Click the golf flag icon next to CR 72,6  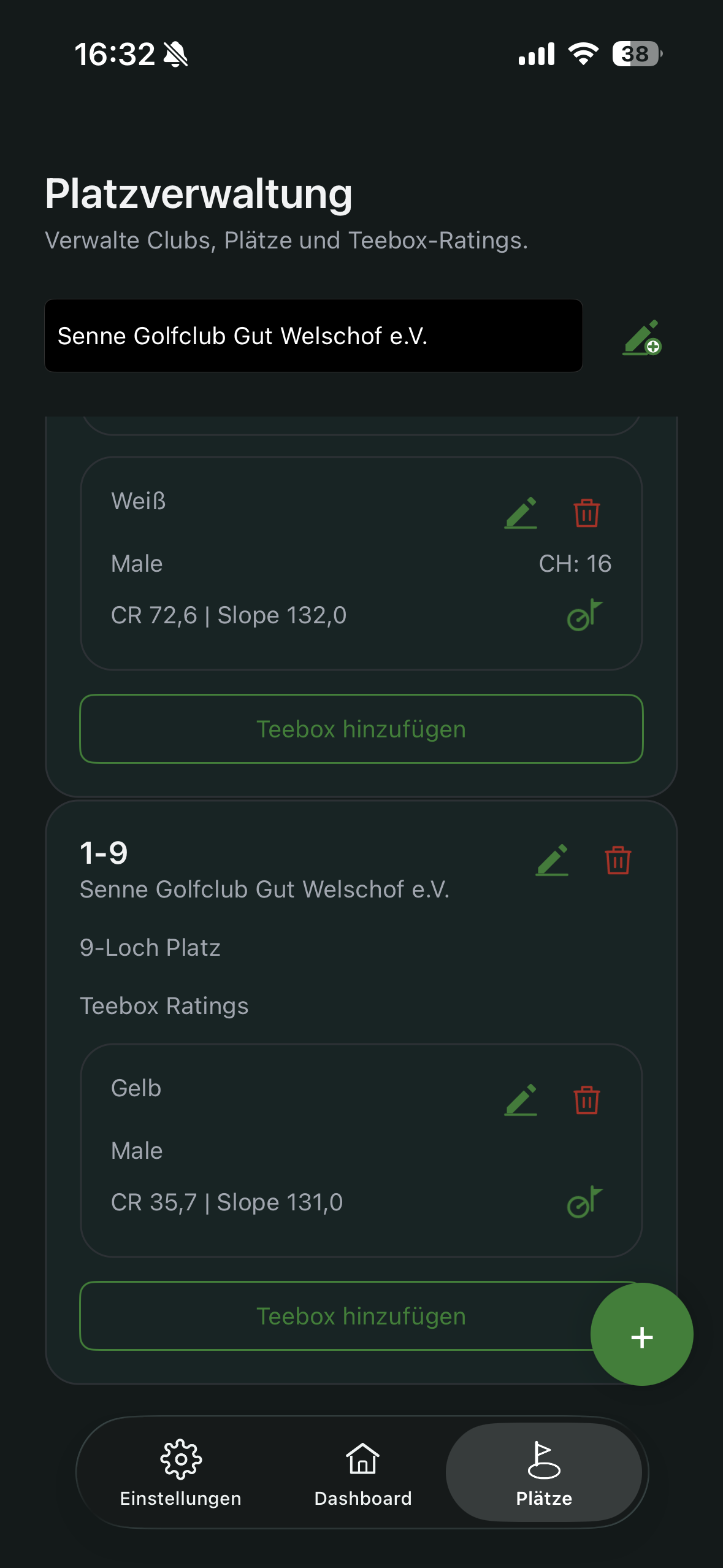[586, 615]
